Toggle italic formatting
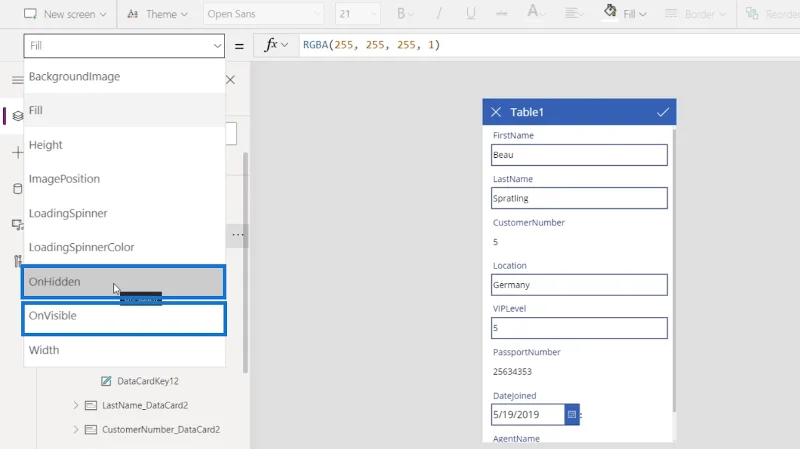Screen dimensions: 800x449 coord(439,14)
